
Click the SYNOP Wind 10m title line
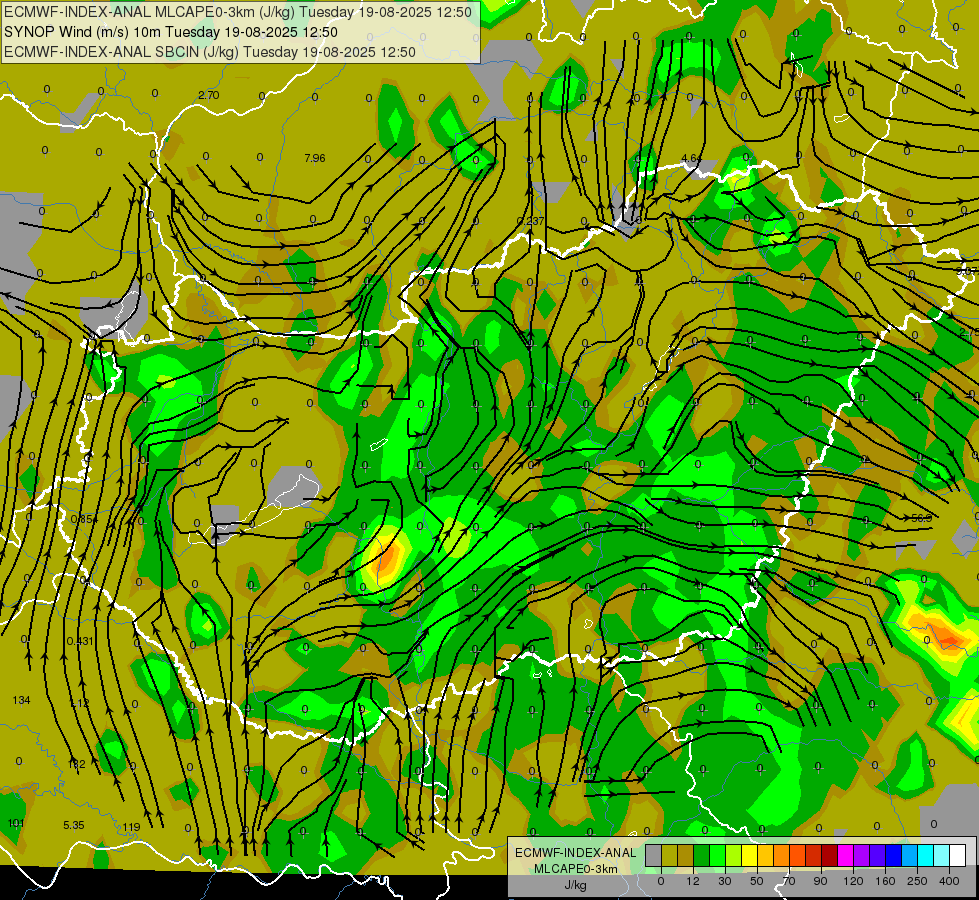click(x=170, y=32)
